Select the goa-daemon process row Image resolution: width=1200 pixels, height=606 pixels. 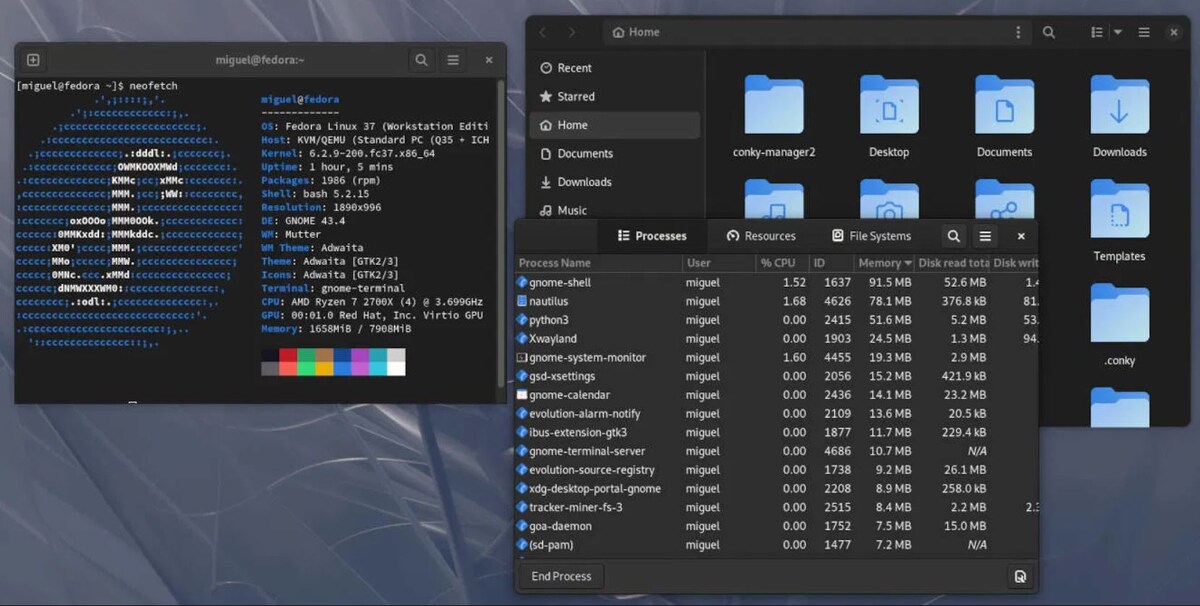point(777,526)
